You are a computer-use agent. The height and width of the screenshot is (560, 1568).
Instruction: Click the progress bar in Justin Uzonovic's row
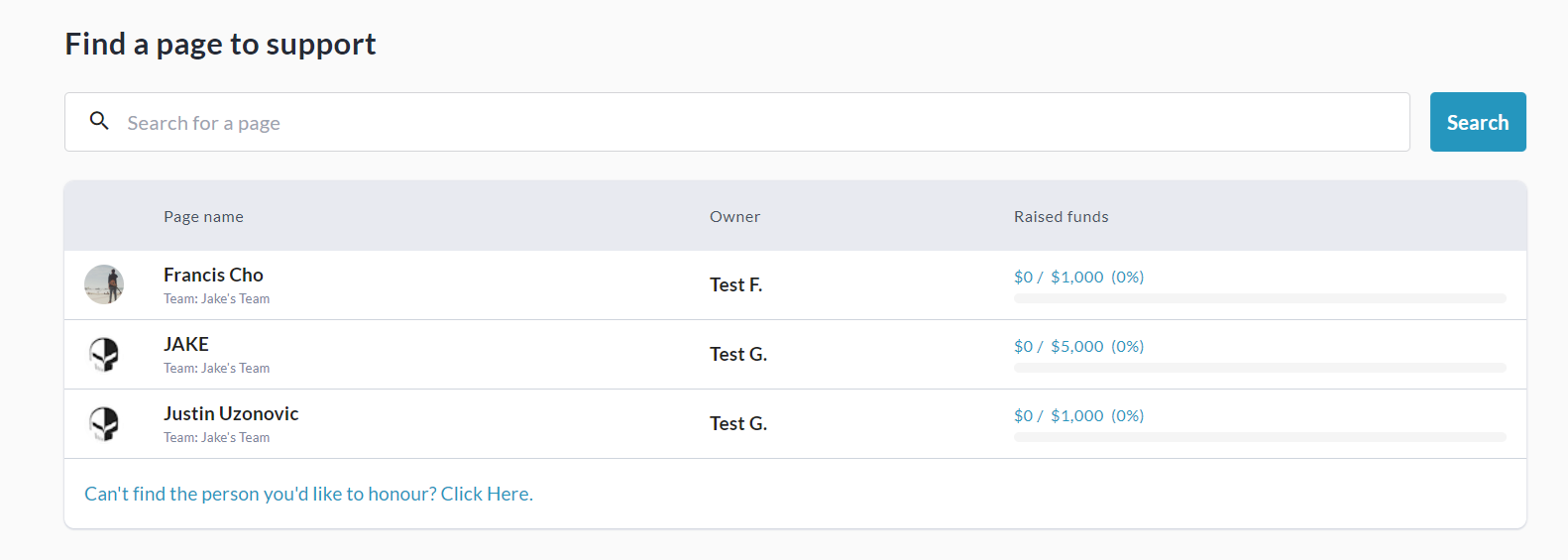tap(1259, 437)
